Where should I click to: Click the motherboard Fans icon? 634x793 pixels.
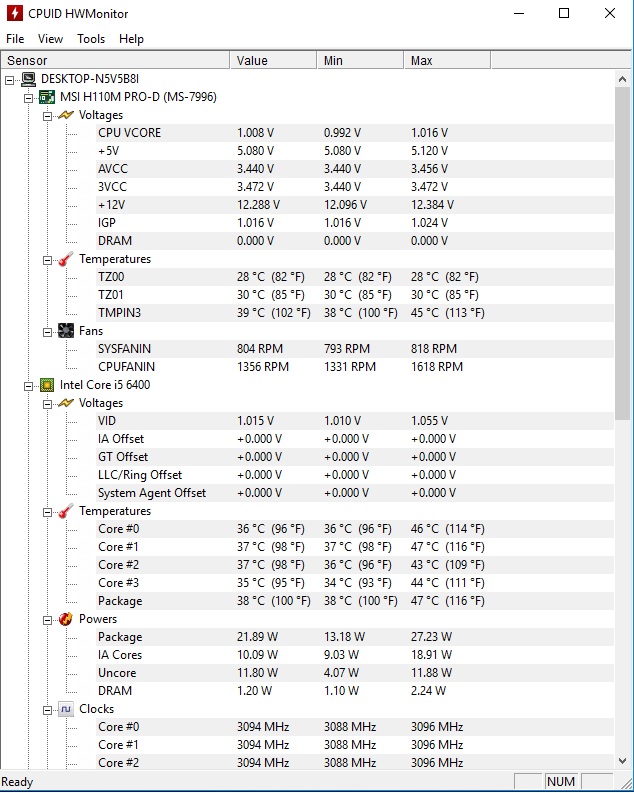point(65,331)
